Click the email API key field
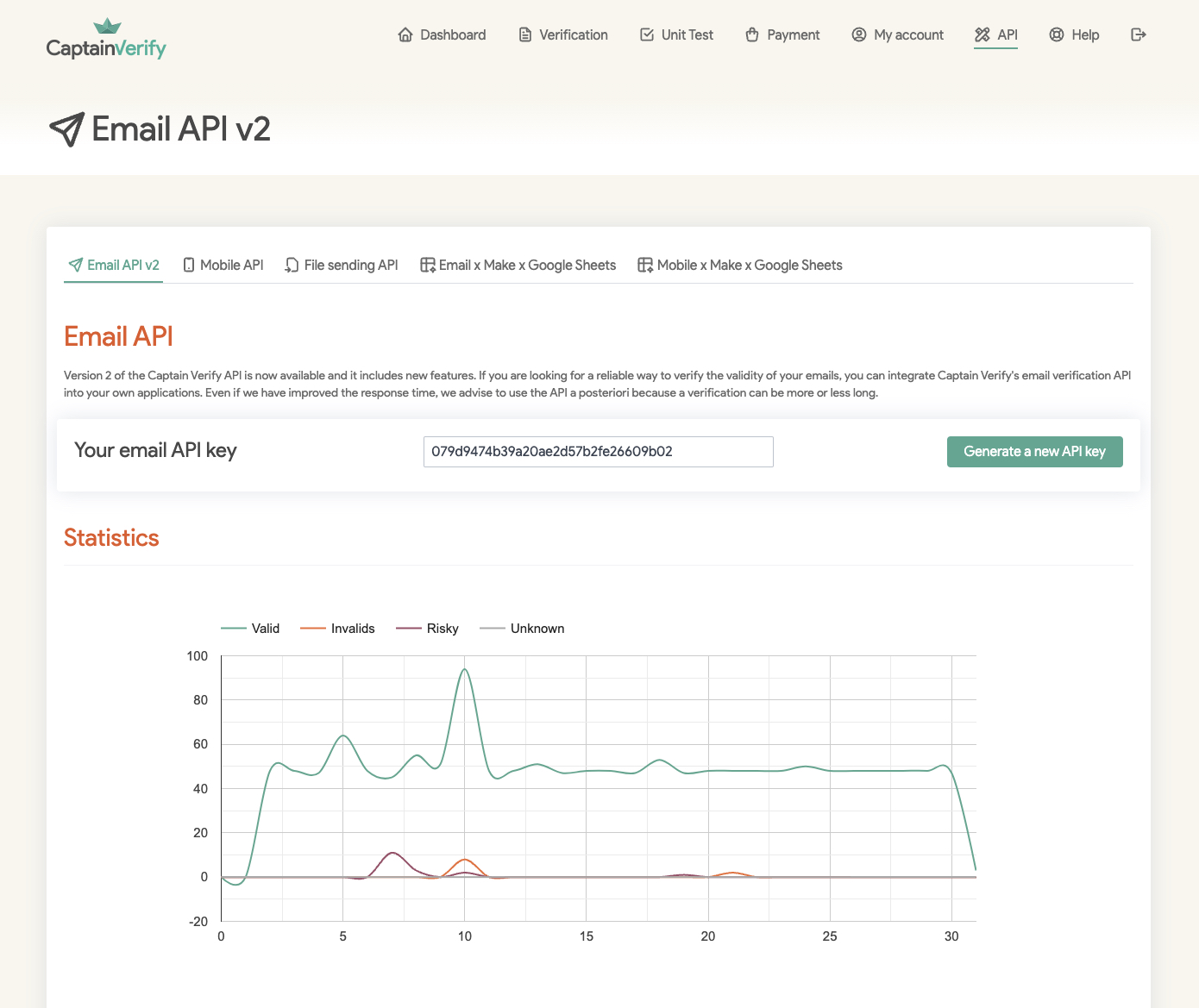This screenshot has width=1199, height=1008. click(599, 452)
